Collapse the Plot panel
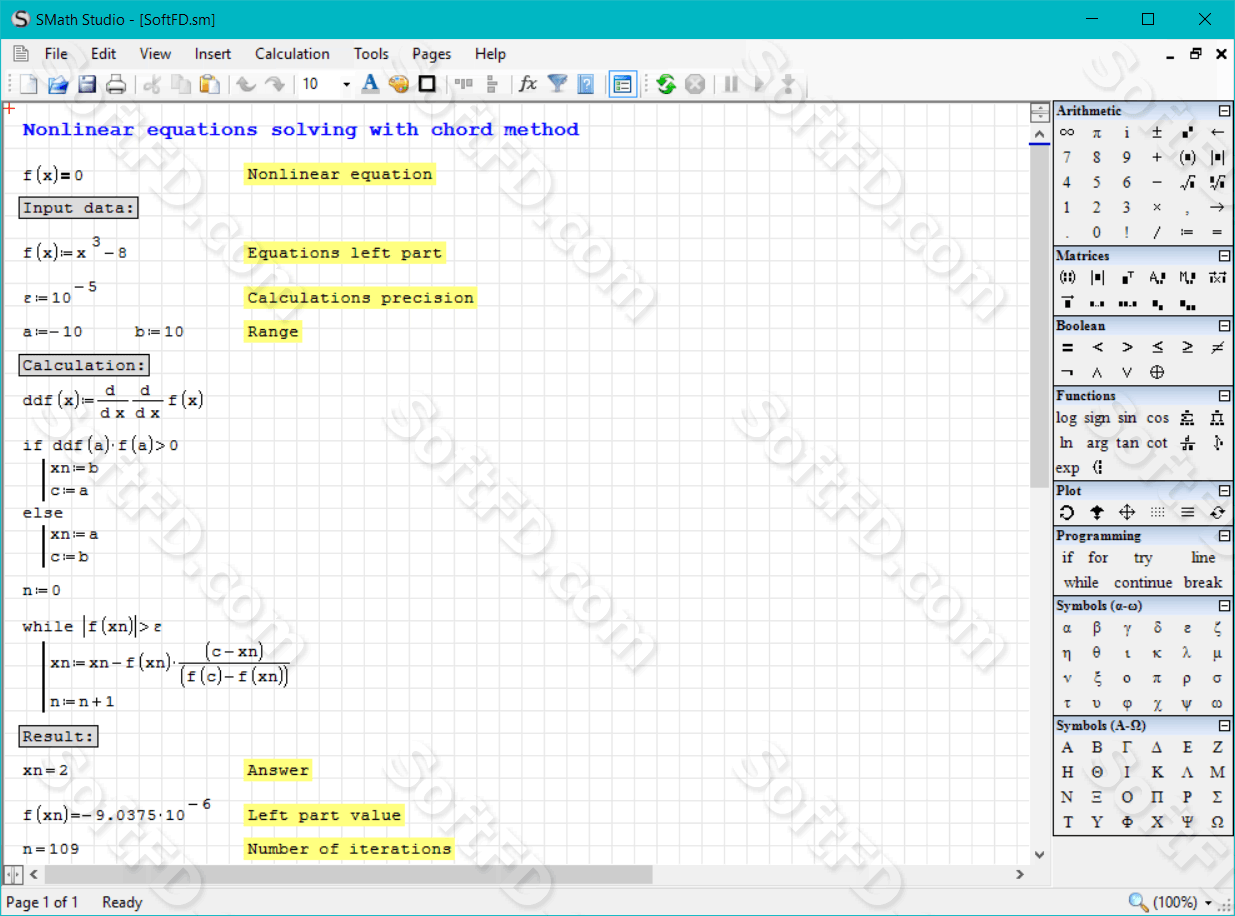 point(1224,491)
